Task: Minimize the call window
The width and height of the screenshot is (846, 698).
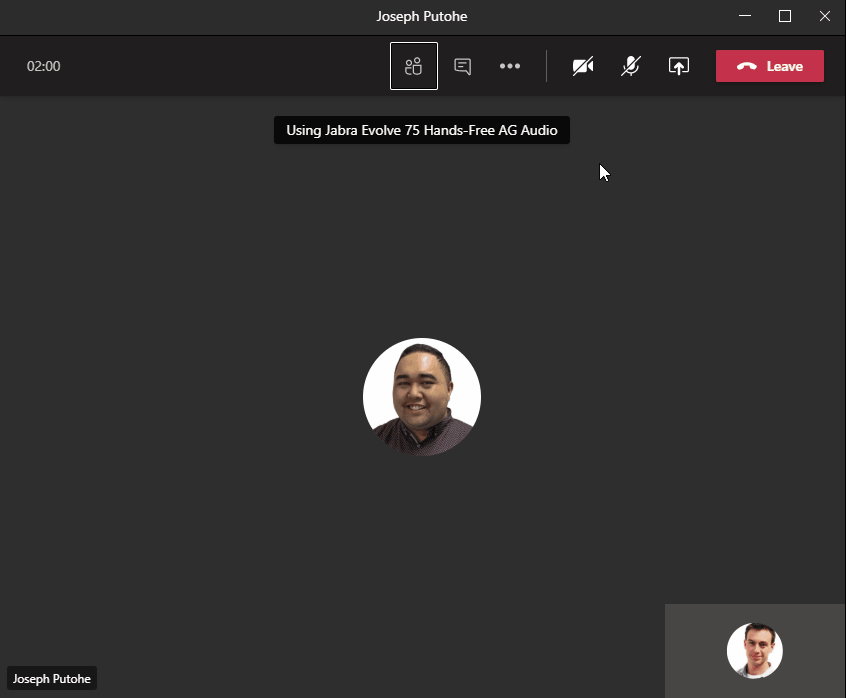Action: (745, 16)
